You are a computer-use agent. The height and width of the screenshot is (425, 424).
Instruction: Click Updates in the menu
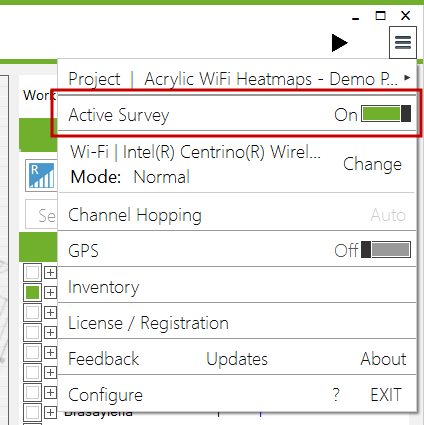tap(237, 359)
